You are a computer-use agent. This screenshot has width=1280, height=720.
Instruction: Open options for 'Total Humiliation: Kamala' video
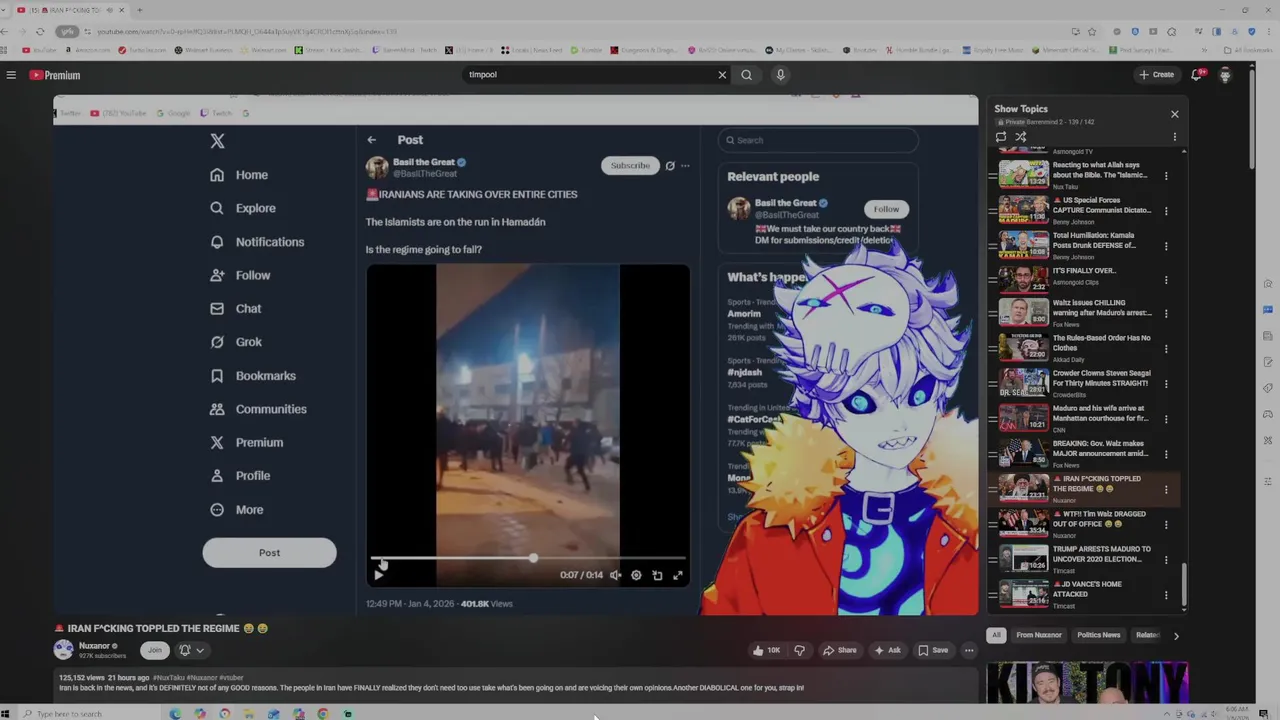tap(1166, 246)
